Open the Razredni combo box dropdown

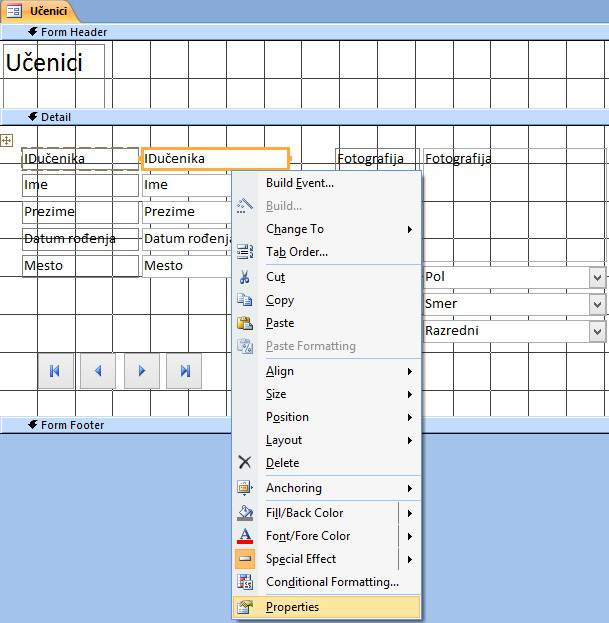pyautogui.click(x=597, y=331)
